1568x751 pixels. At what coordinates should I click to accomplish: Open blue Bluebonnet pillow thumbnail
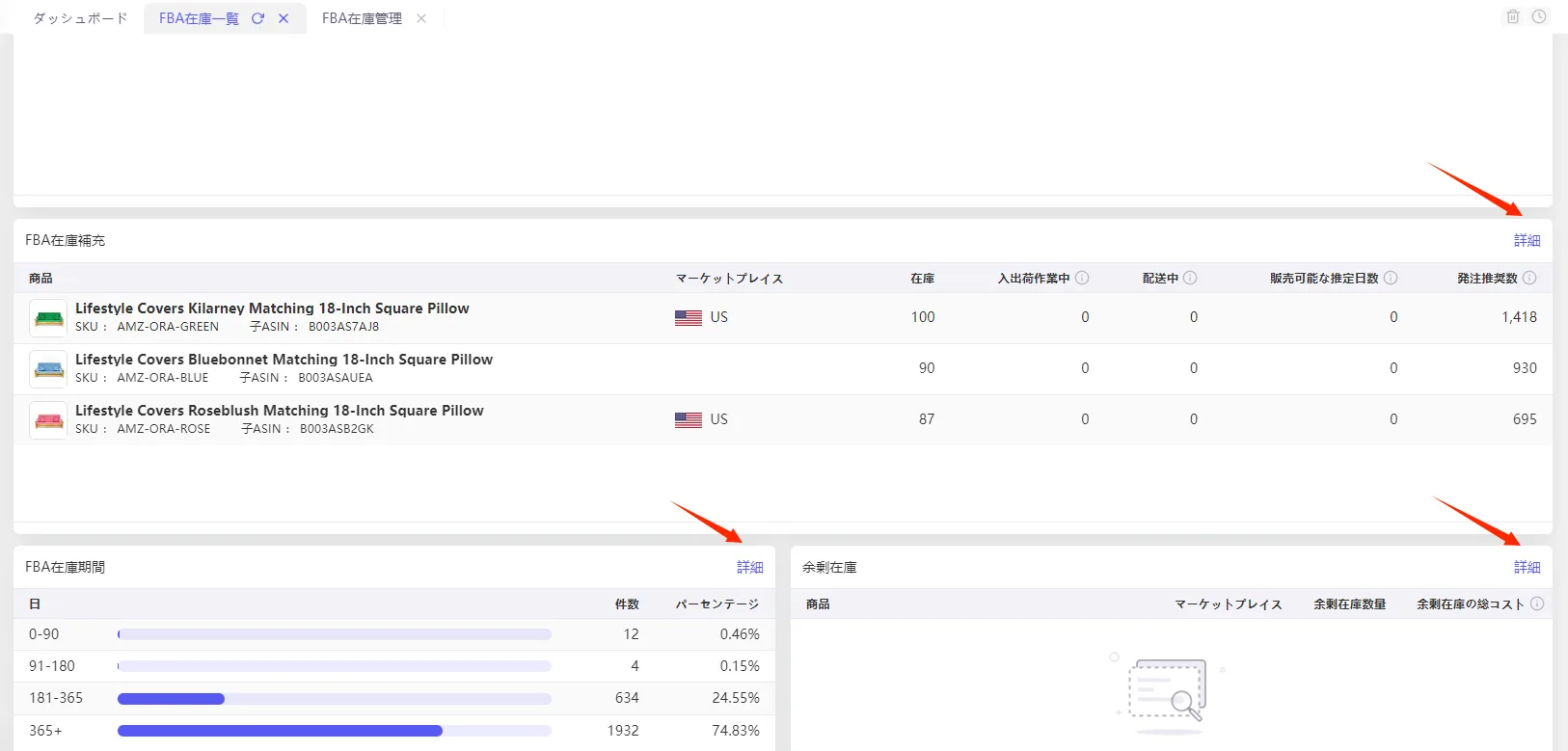(x=48, y=369)
